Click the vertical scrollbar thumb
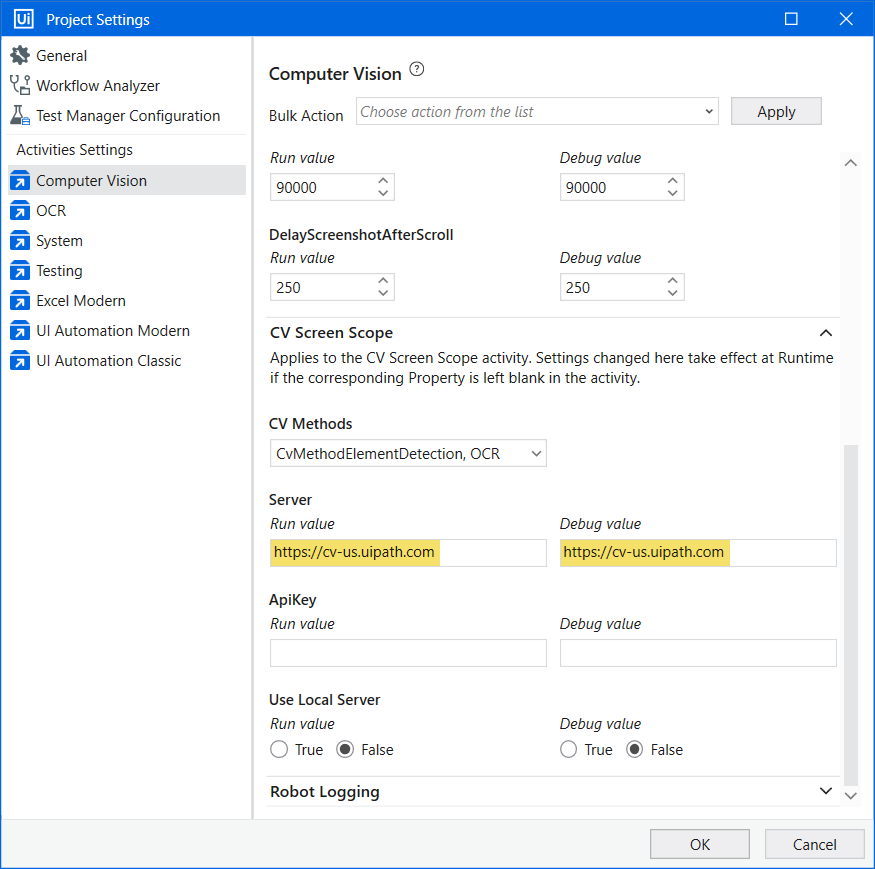The height and width of the screenshot is (869, 875). pos(850,615)
